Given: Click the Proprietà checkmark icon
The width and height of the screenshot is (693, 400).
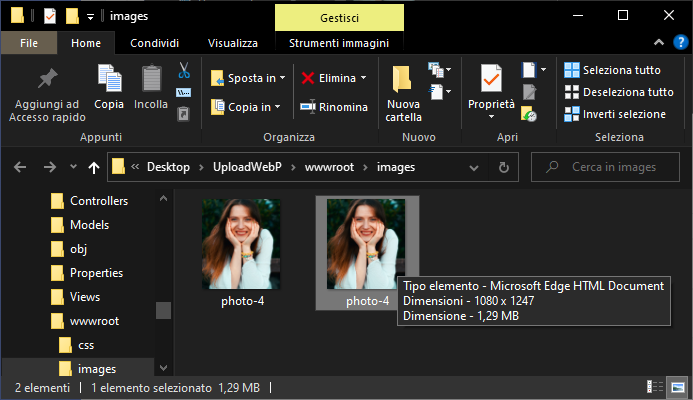Looking at the screenshot, I should tap(491, 79).
